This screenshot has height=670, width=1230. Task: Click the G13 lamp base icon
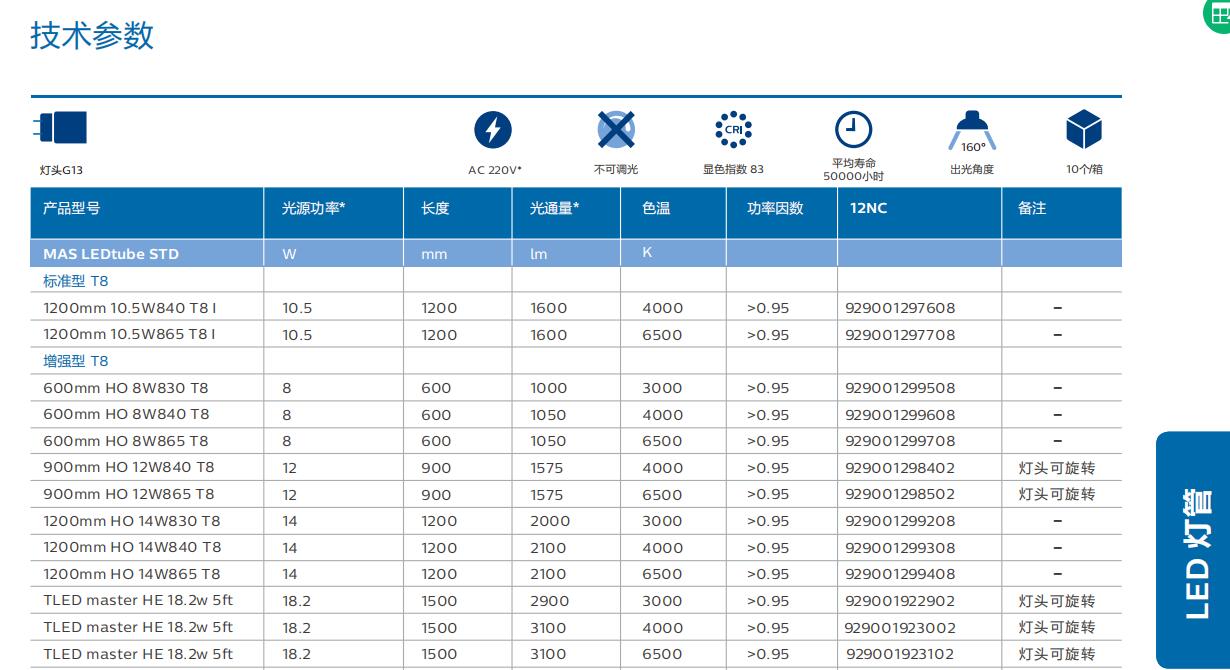click(x=61, y=128)
